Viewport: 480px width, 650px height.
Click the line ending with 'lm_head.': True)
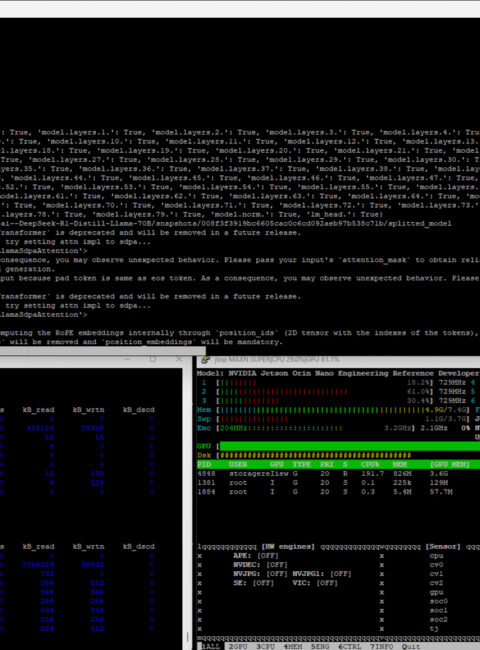pyautogui.click(x=192, y=215)
